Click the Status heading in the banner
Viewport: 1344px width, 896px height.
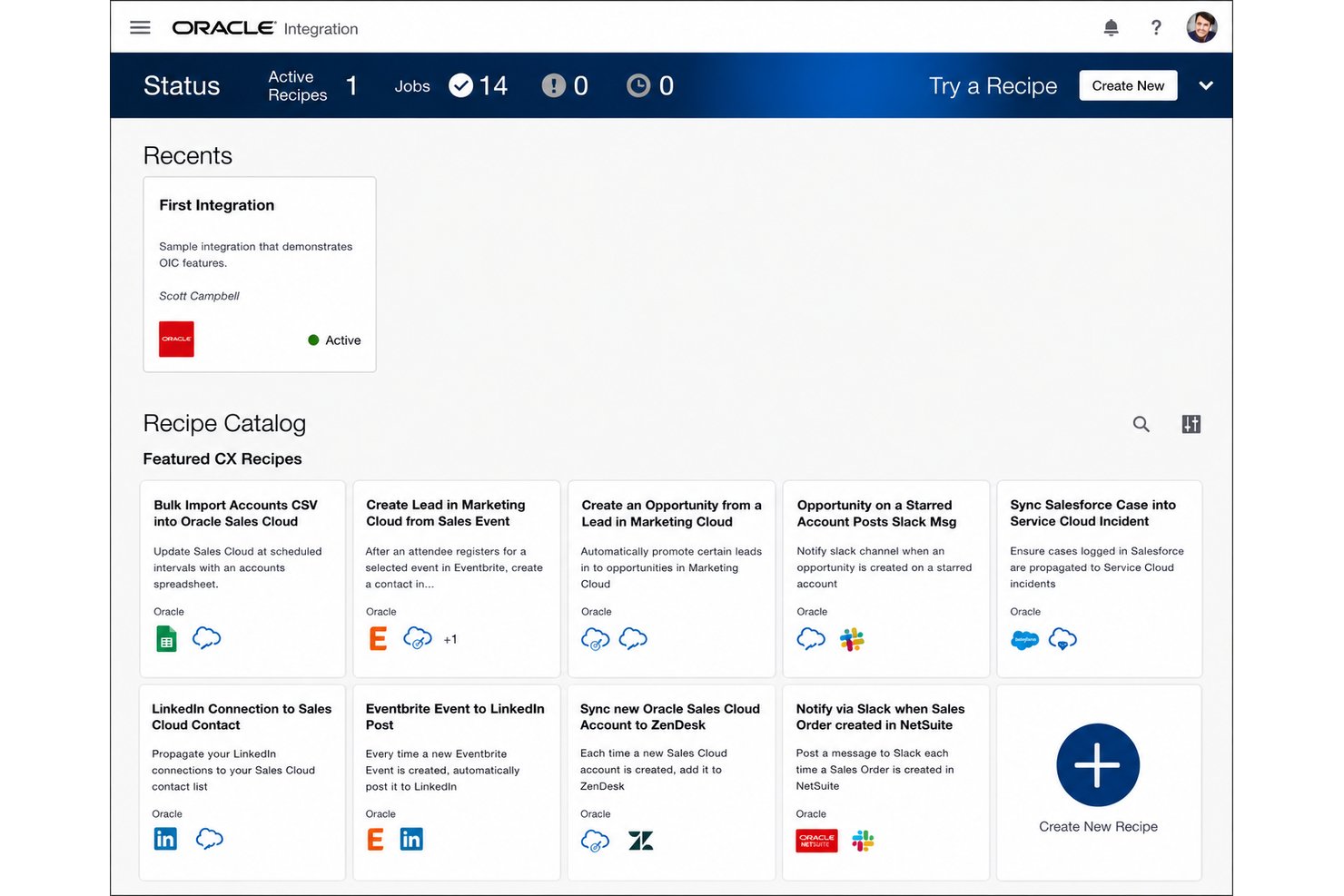(x=182, y=85)
